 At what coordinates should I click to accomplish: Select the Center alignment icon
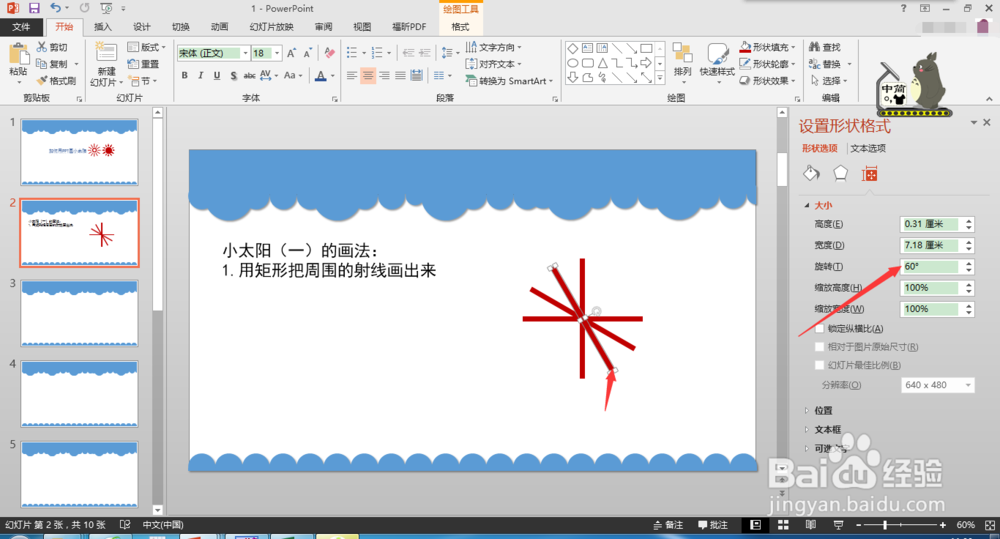point(368,75)
